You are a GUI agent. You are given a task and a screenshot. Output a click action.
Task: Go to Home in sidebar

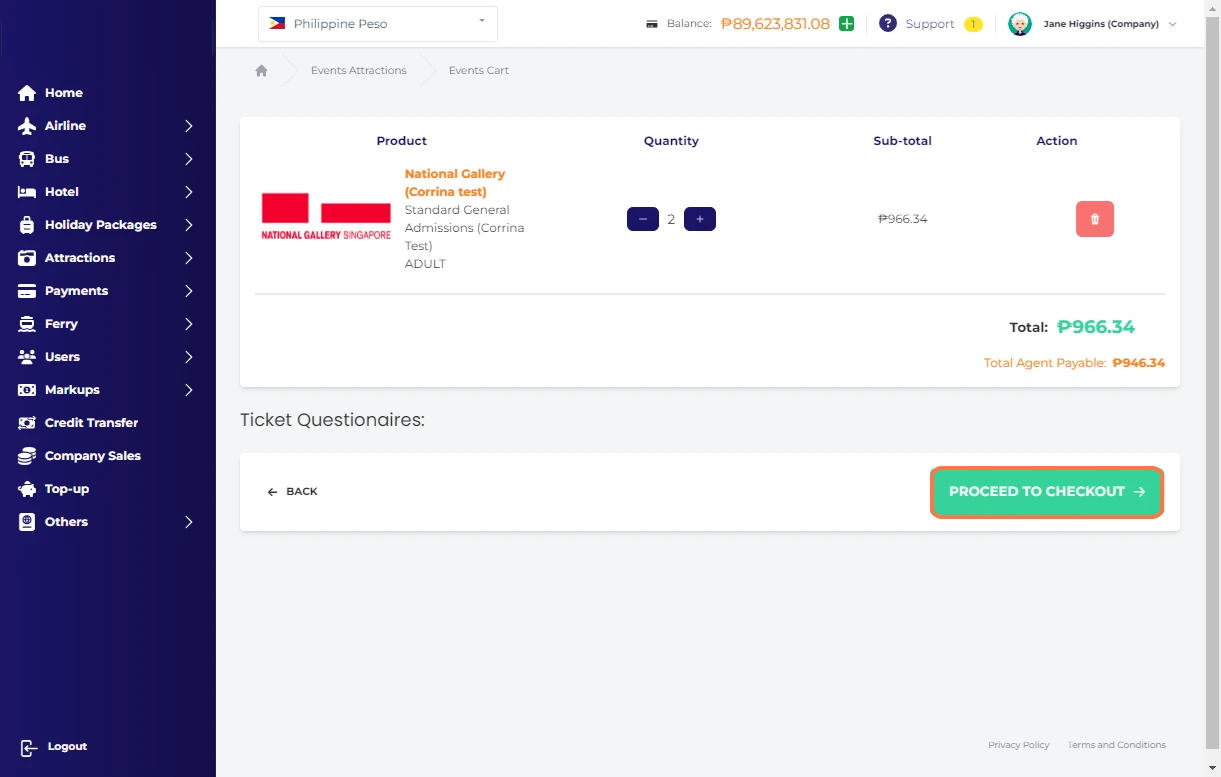(63, 93)
